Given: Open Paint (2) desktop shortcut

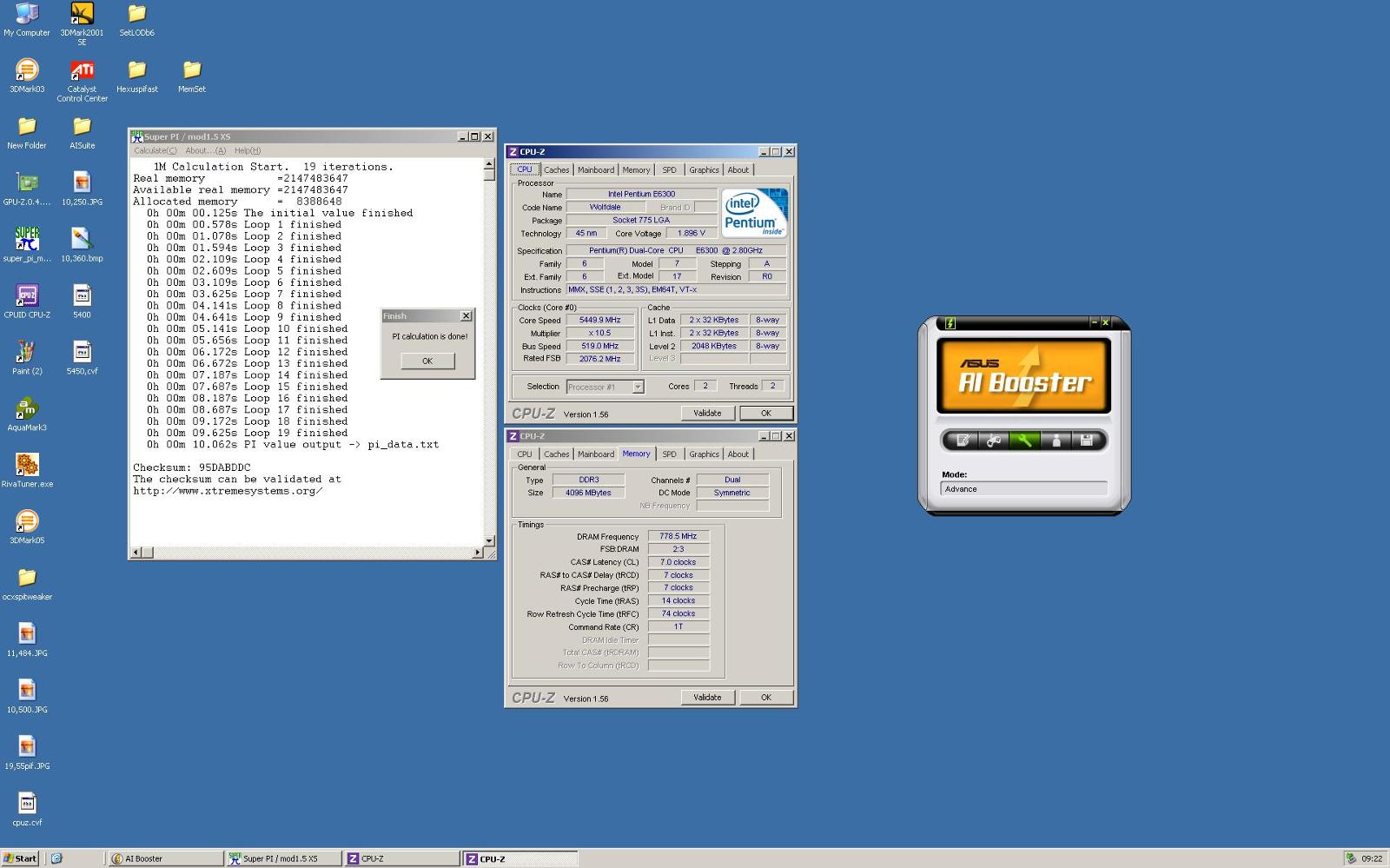Looking at the screenshot, I should click(27, 358).
